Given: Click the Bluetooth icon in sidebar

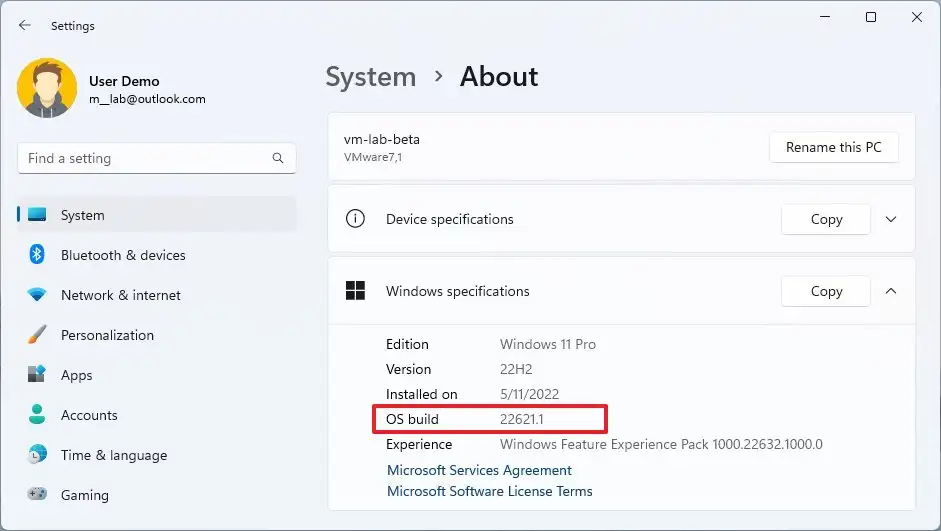Looking at the screenshot, I should [37, 254].
